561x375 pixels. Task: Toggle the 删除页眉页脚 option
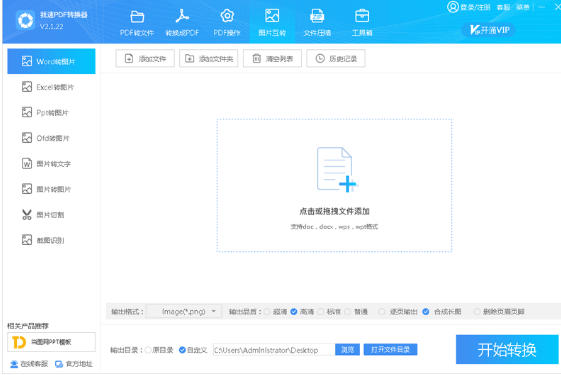point(499,312)
